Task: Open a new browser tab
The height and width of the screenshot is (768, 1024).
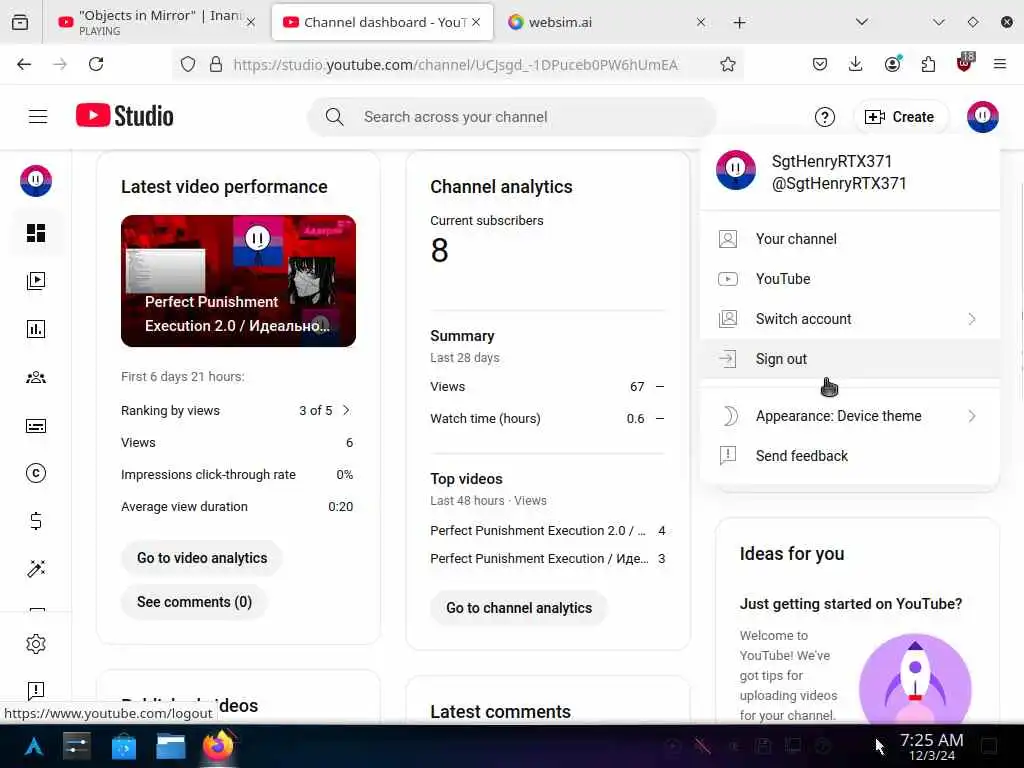Action: 739,23
